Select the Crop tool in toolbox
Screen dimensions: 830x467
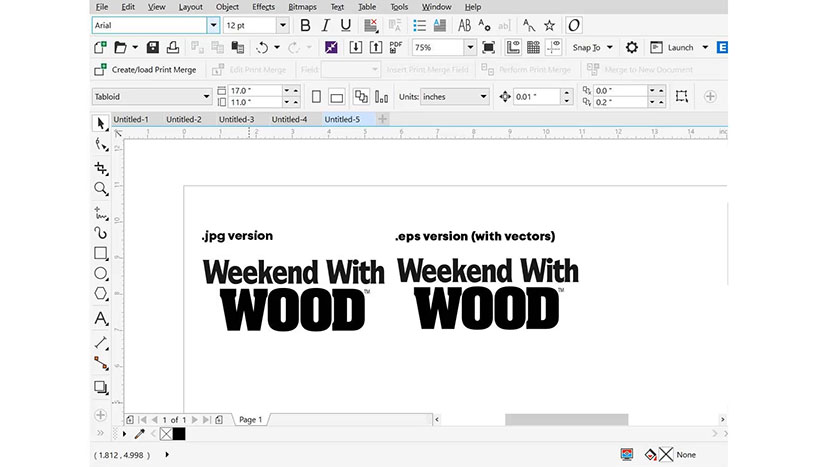(101, 167)
